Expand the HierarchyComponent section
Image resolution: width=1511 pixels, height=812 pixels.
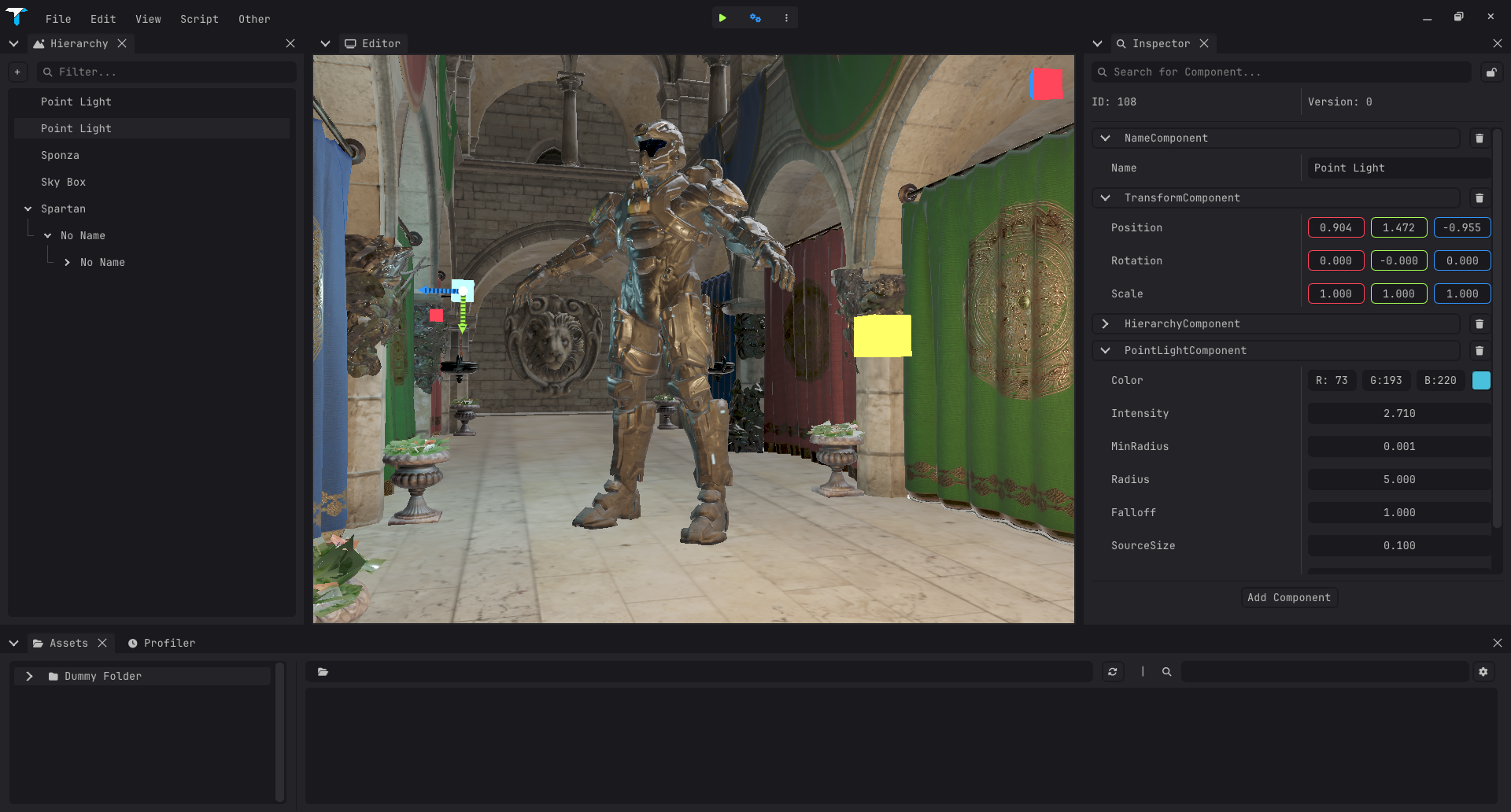tap(1105, 324)
